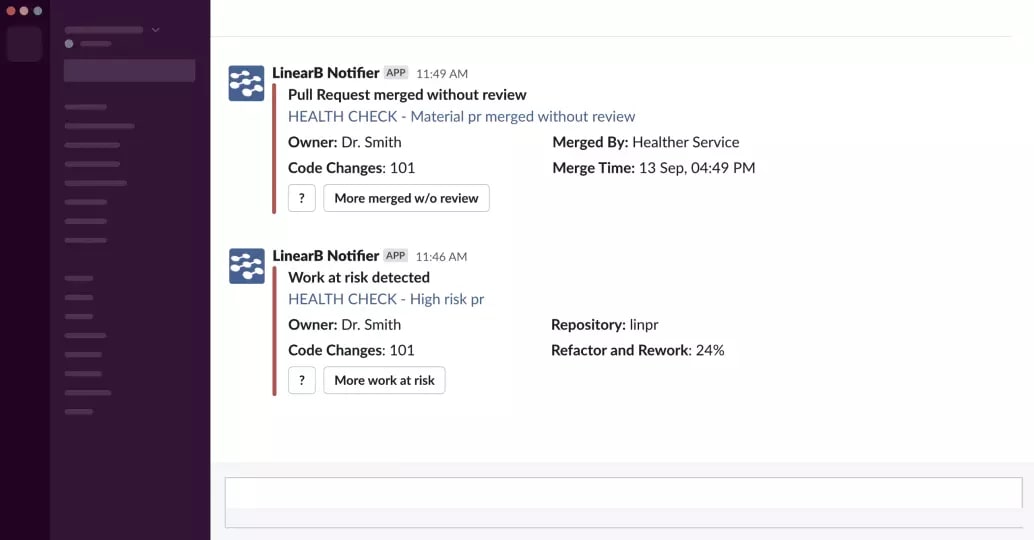Open the HEALTH CHECK - High risk pr link
1034x540 pixels.
pyautogui.click(x=386, y=299)
